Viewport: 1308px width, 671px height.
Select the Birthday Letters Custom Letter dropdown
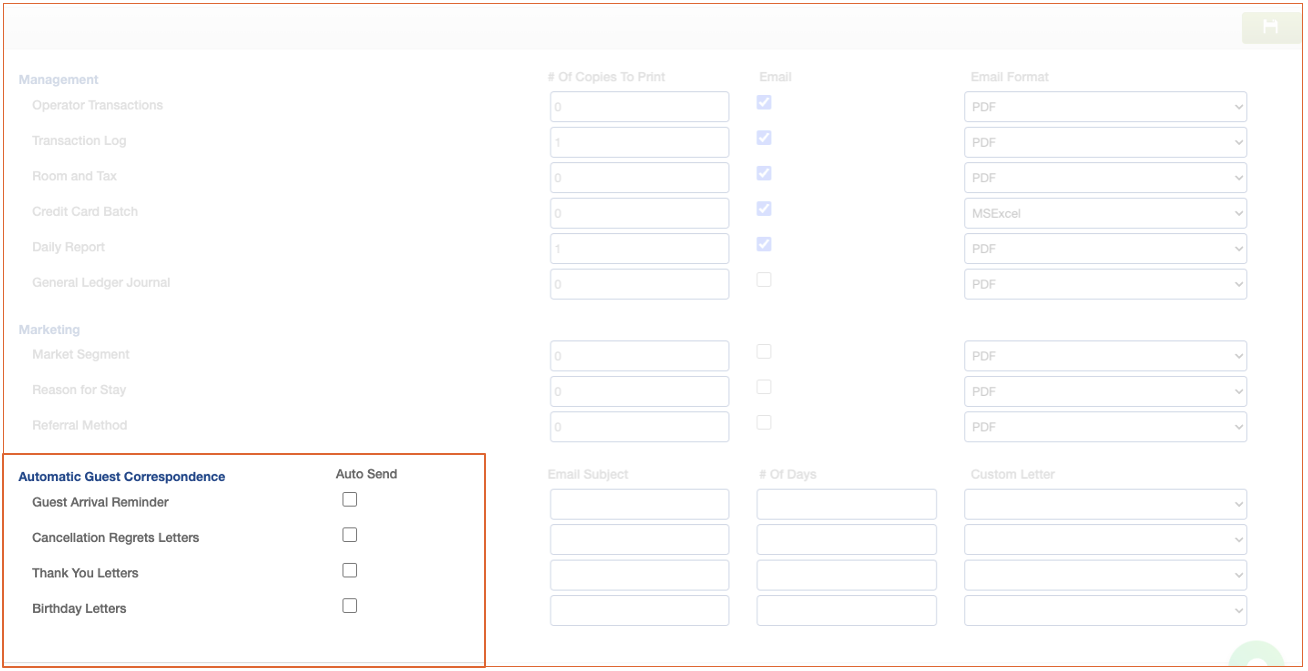1105,610
